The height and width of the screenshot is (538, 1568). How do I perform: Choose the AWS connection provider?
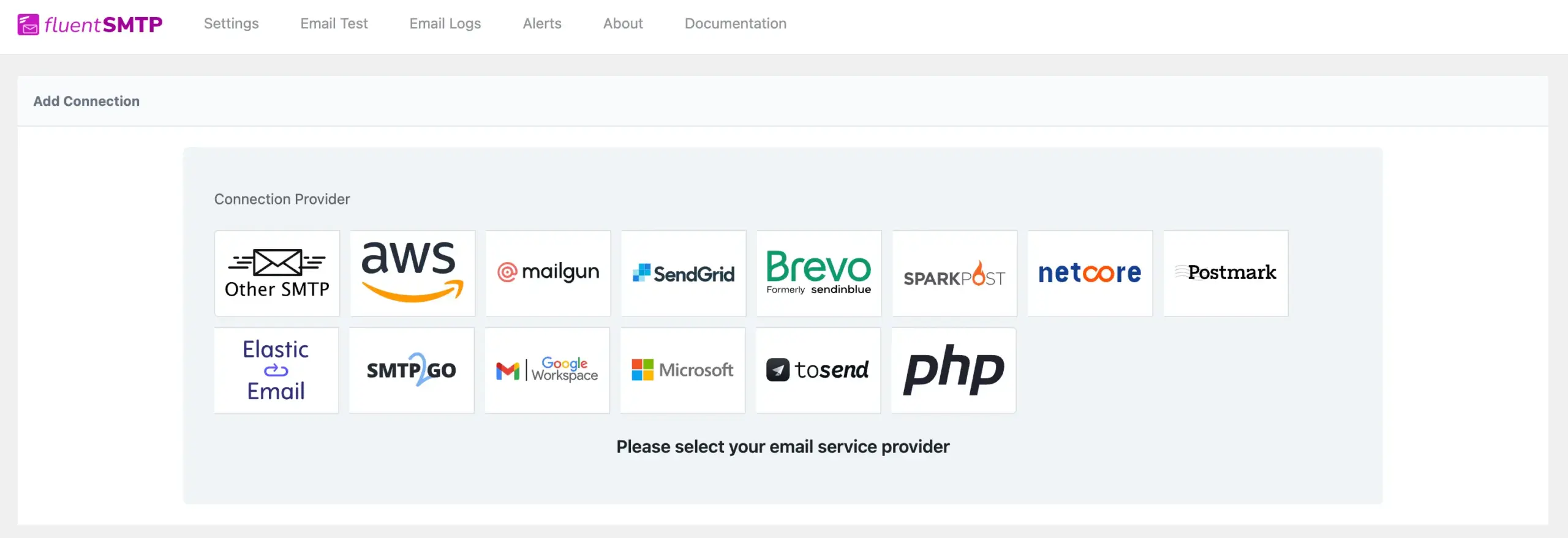click(x=412, y=273)
